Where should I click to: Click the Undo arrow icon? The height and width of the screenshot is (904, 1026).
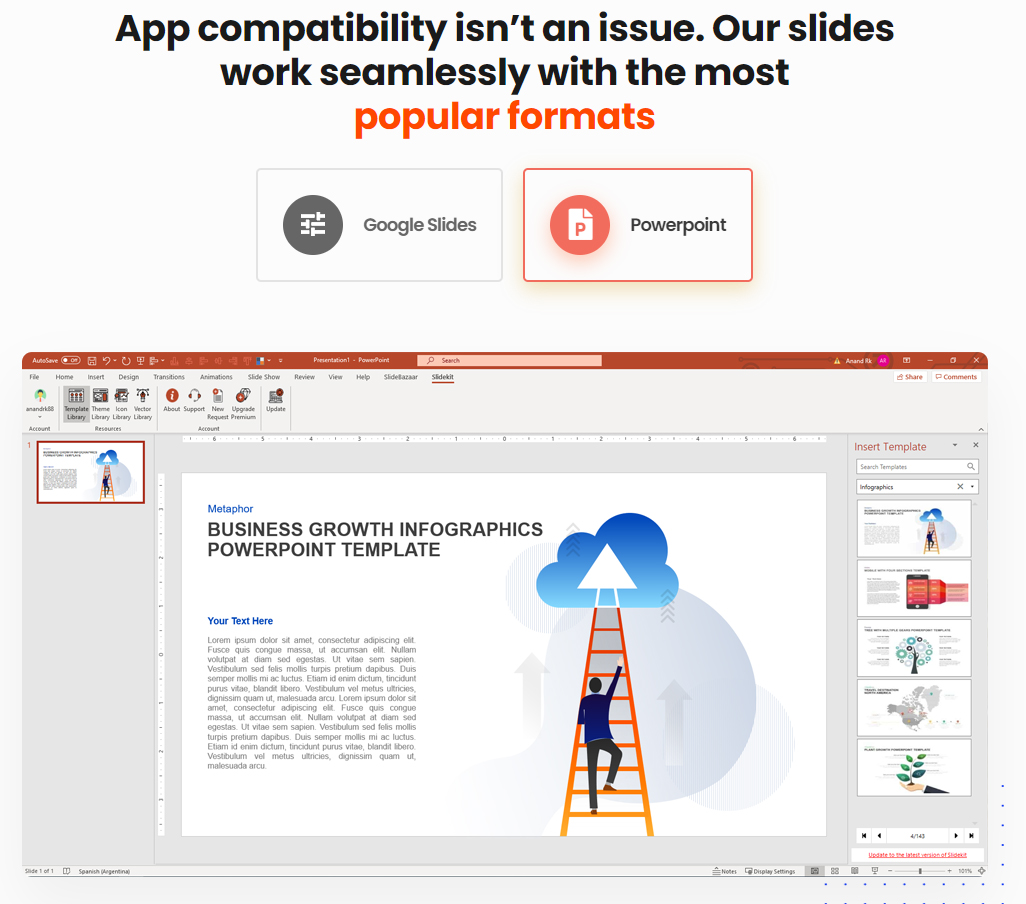pyautogui.click(x=107, y=360)
